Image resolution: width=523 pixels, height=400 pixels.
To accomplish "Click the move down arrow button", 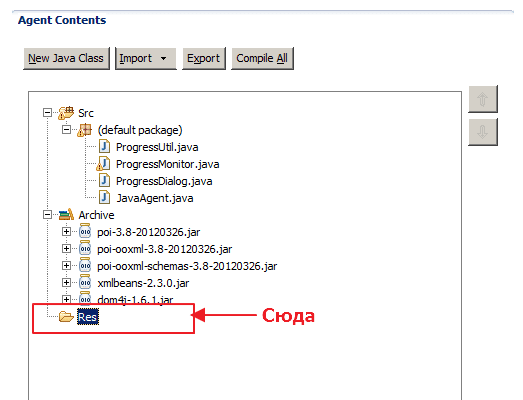I will [483, 132].
